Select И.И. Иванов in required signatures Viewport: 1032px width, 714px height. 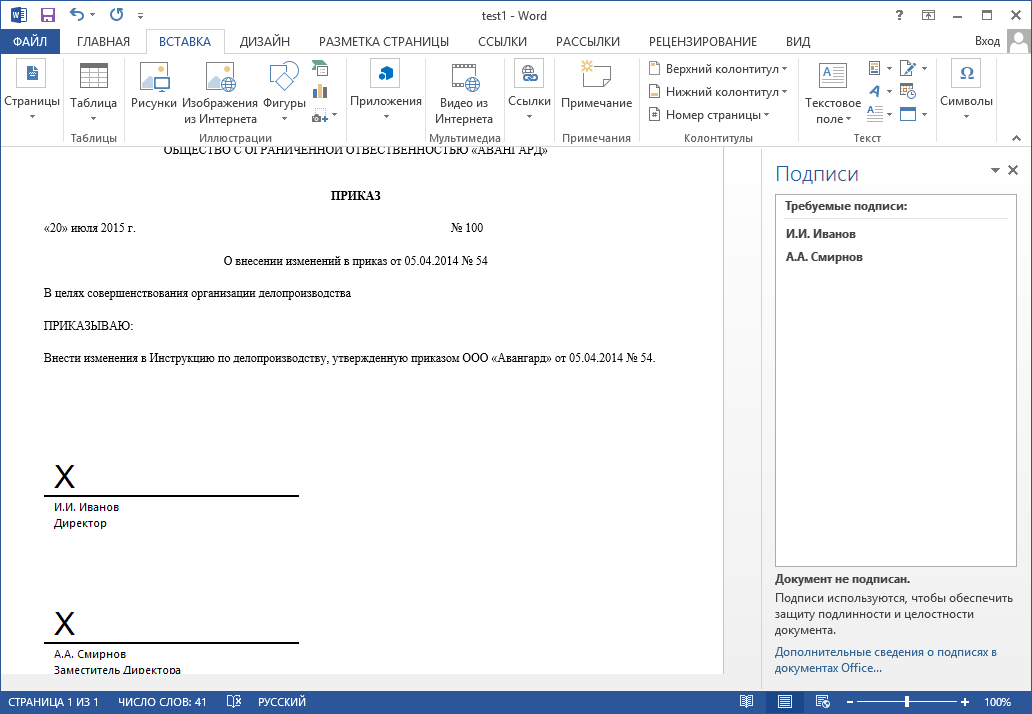click(821, 234)
